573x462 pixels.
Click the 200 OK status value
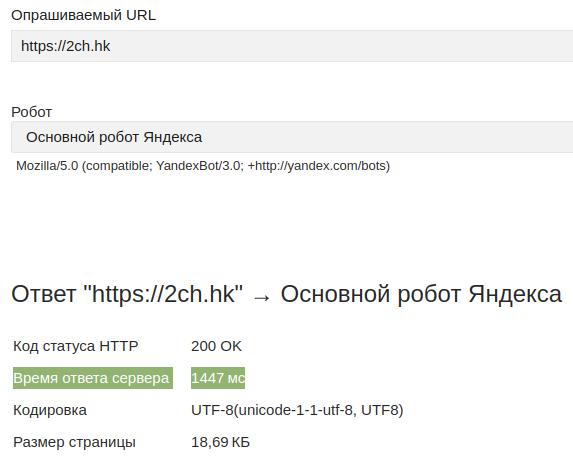coord(216,346)
